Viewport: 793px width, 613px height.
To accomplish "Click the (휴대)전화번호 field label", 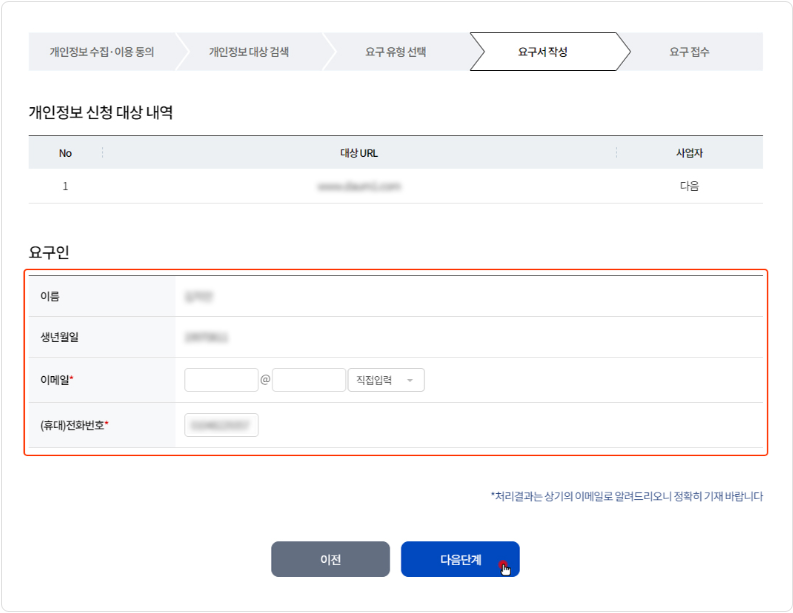I will pos(74,425).
